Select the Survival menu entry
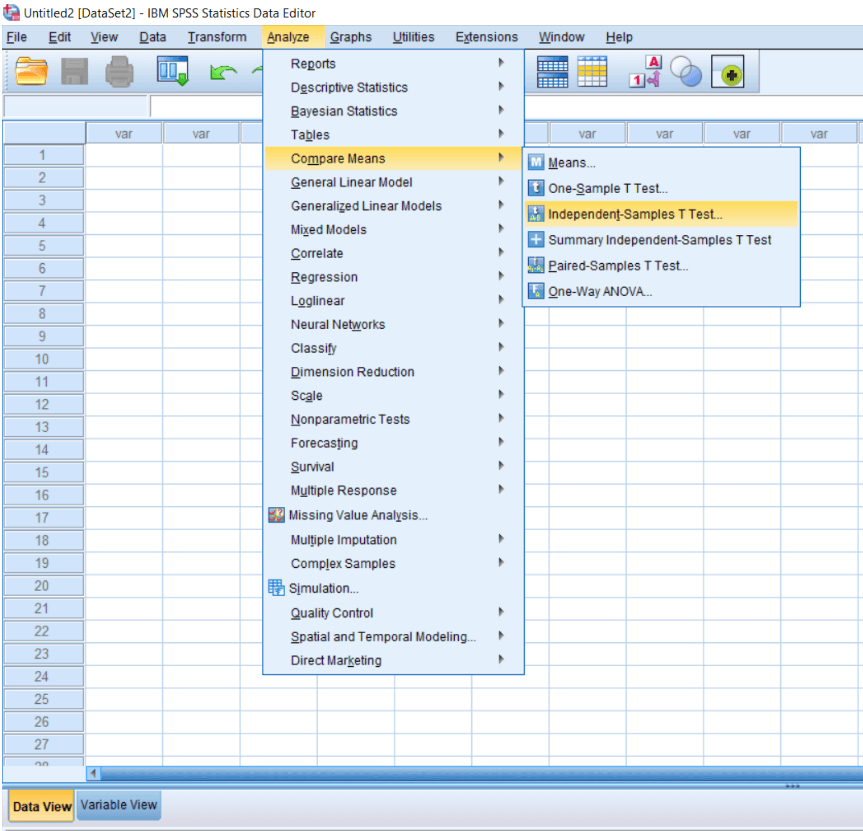This screenshot has width=863, height=831. 393,466
